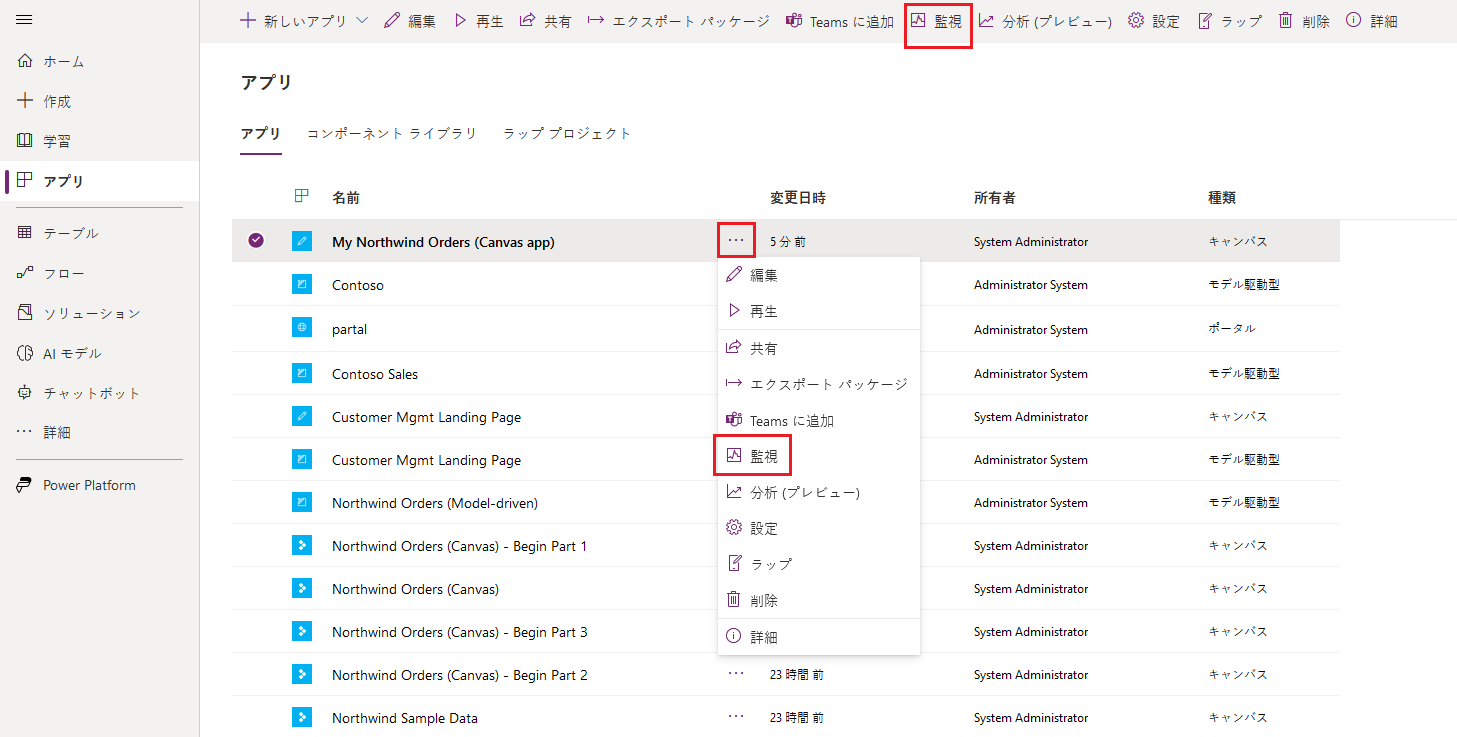Click 分析 (プレビュー) in top toolbar
1457x737 pixels.
click(1046, 21)
